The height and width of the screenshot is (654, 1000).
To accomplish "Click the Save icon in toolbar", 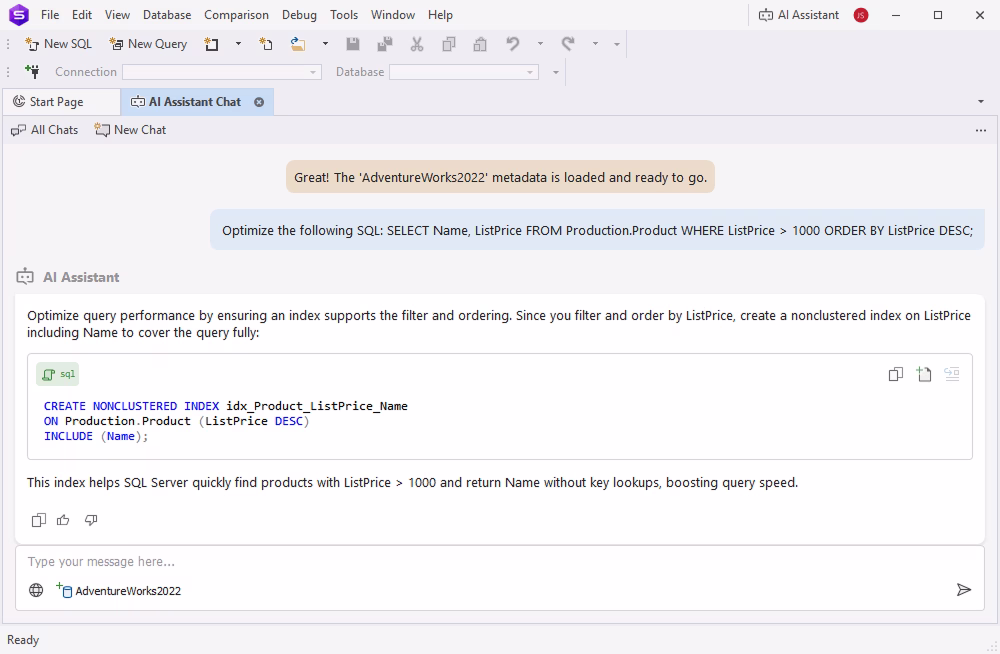I will pyautogui.click(x=353, y=44).
